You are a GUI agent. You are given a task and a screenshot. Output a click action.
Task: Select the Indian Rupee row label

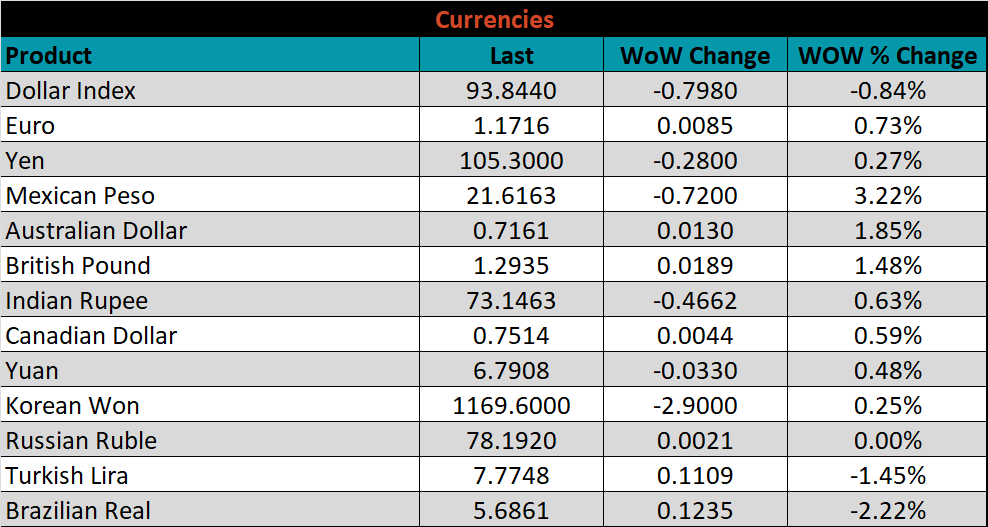point(76,301)
